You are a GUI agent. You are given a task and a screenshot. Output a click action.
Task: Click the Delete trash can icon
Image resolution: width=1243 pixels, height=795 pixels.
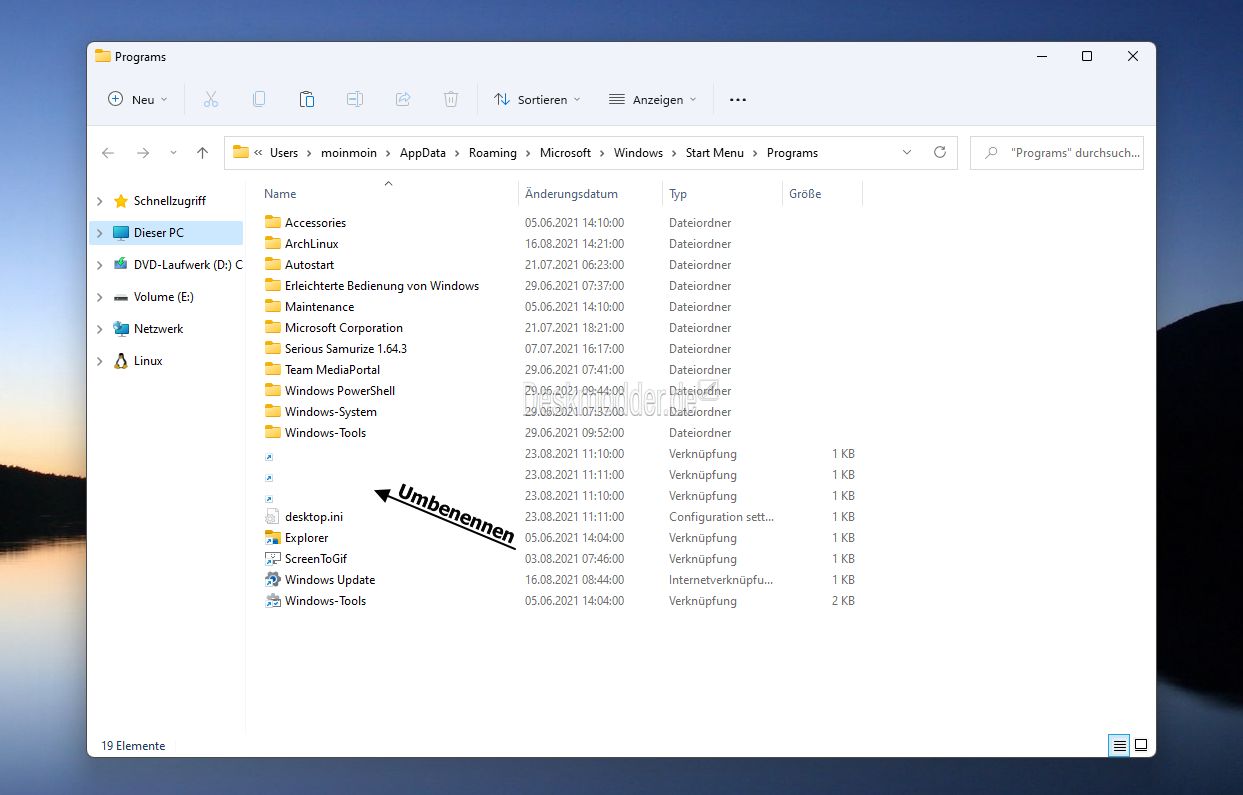(x=451, y=99)
